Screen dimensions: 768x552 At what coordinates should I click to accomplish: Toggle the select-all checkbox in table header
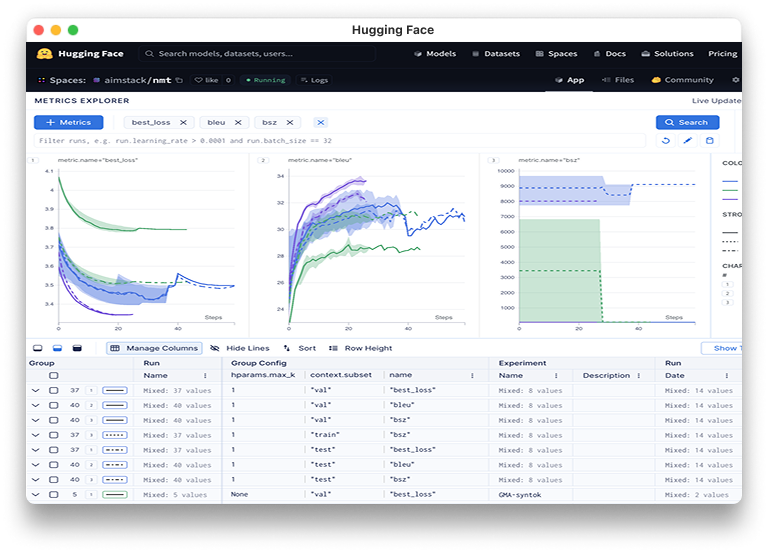coord(53,376)
